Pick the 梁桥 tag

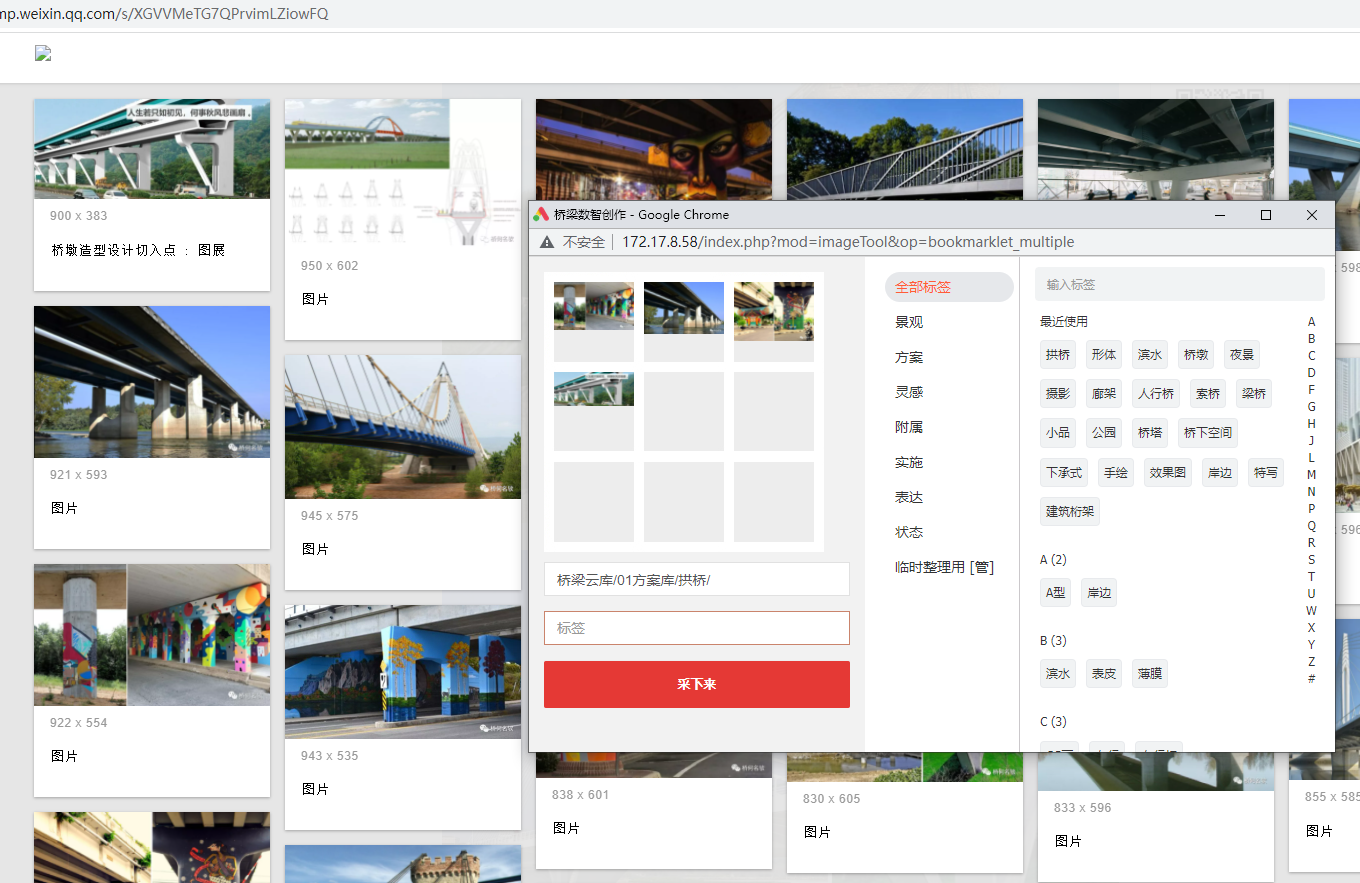coord(1254,393)
